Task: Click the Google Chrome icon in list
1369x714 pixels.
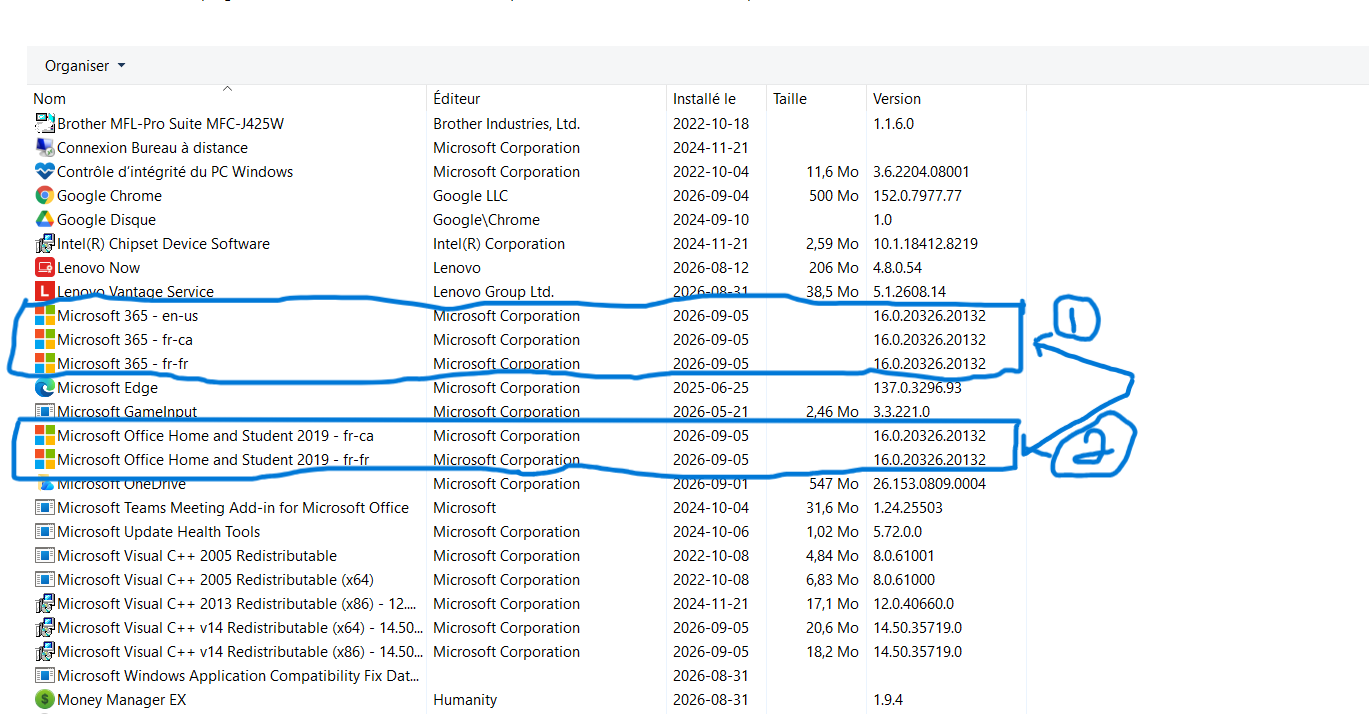Action: [44, 196]
